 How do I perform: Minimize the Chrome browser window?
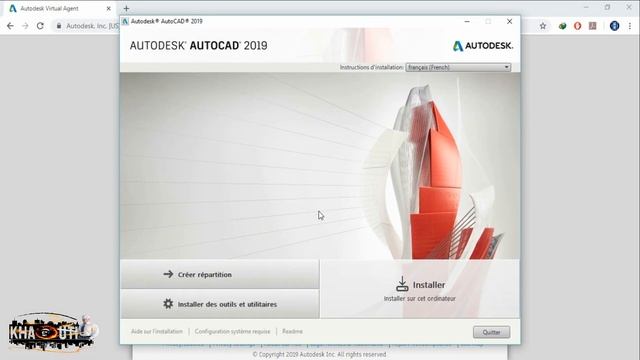pyautogui.click(x=586, y=7)
